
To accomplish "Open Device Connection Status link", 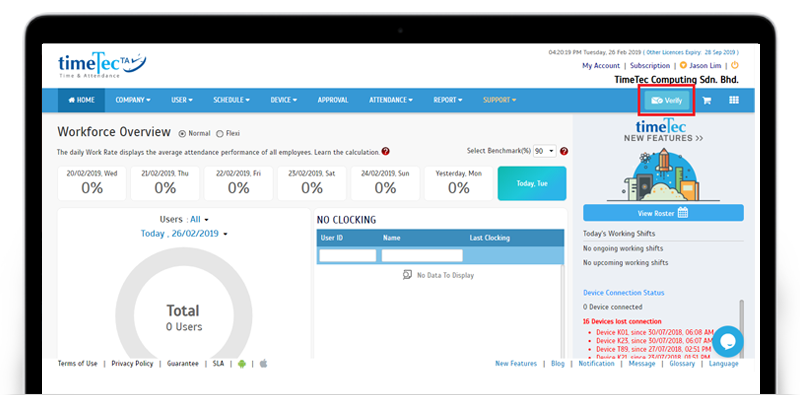I will click(x=623, y=293).
